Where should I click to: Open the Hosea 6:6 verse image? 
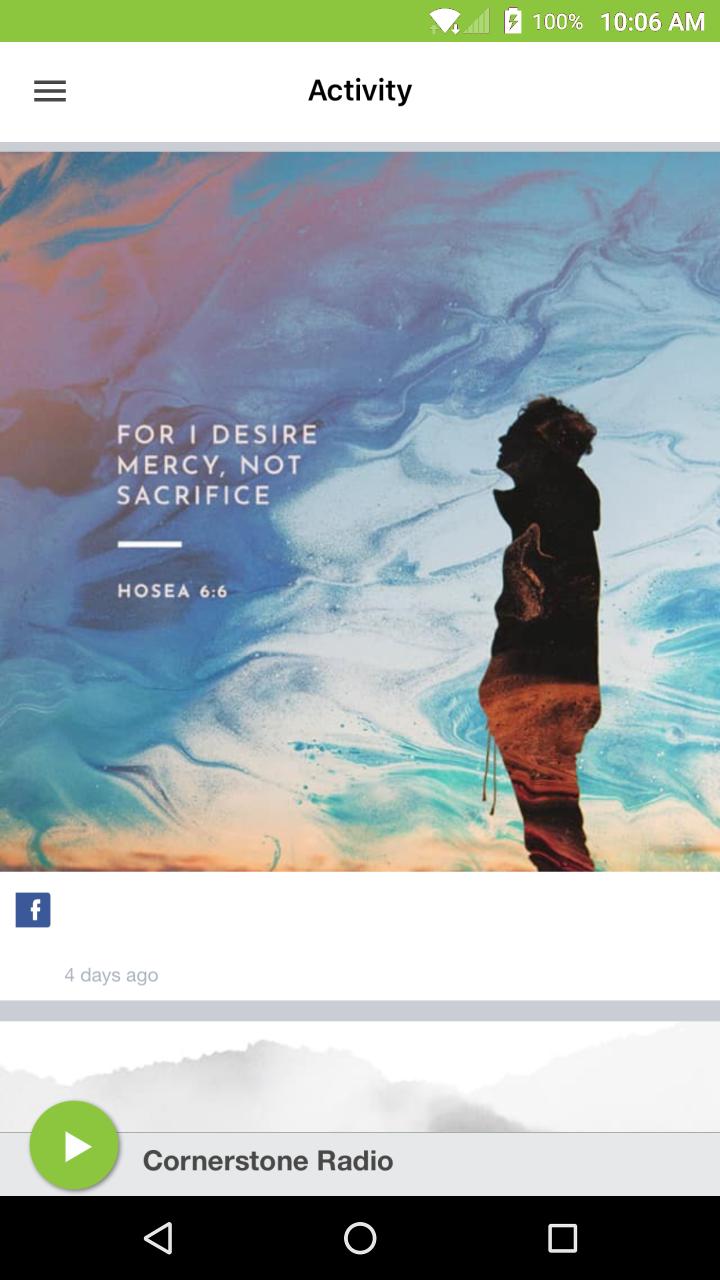click(x=360, y=511)
